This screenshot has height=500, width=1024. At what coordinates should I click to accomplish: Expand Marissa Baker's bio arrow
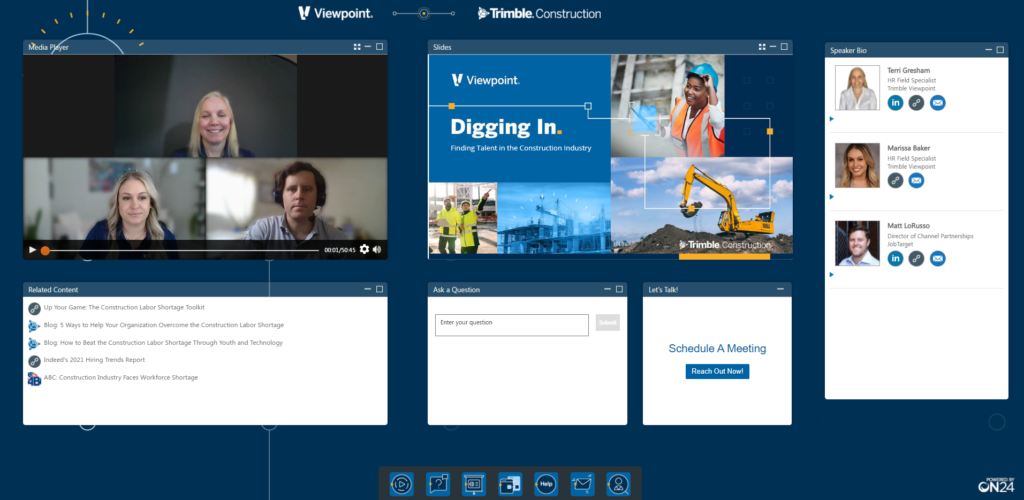[831, 196]
